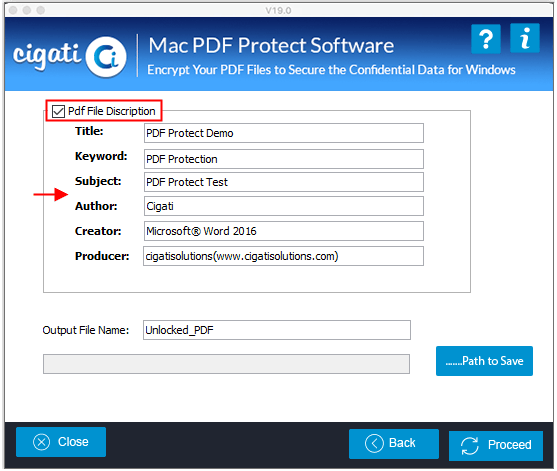The width and height of the screenshot is (557, 471).
Task: Open the help question mark icon
Action: click(485, 39)
